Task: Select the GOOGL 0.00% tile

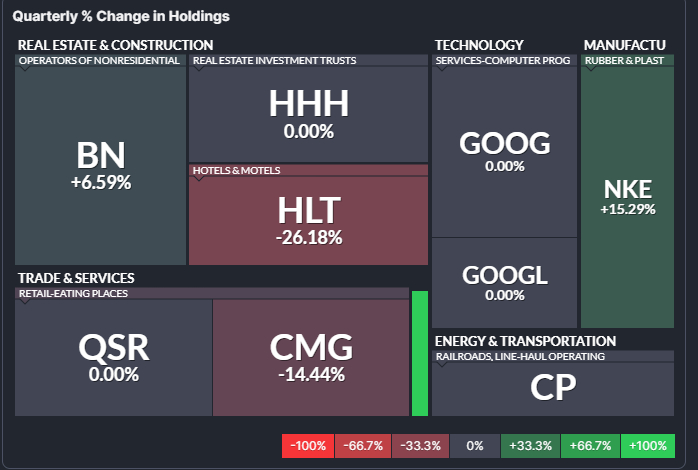Action: (x=504, y=282)
